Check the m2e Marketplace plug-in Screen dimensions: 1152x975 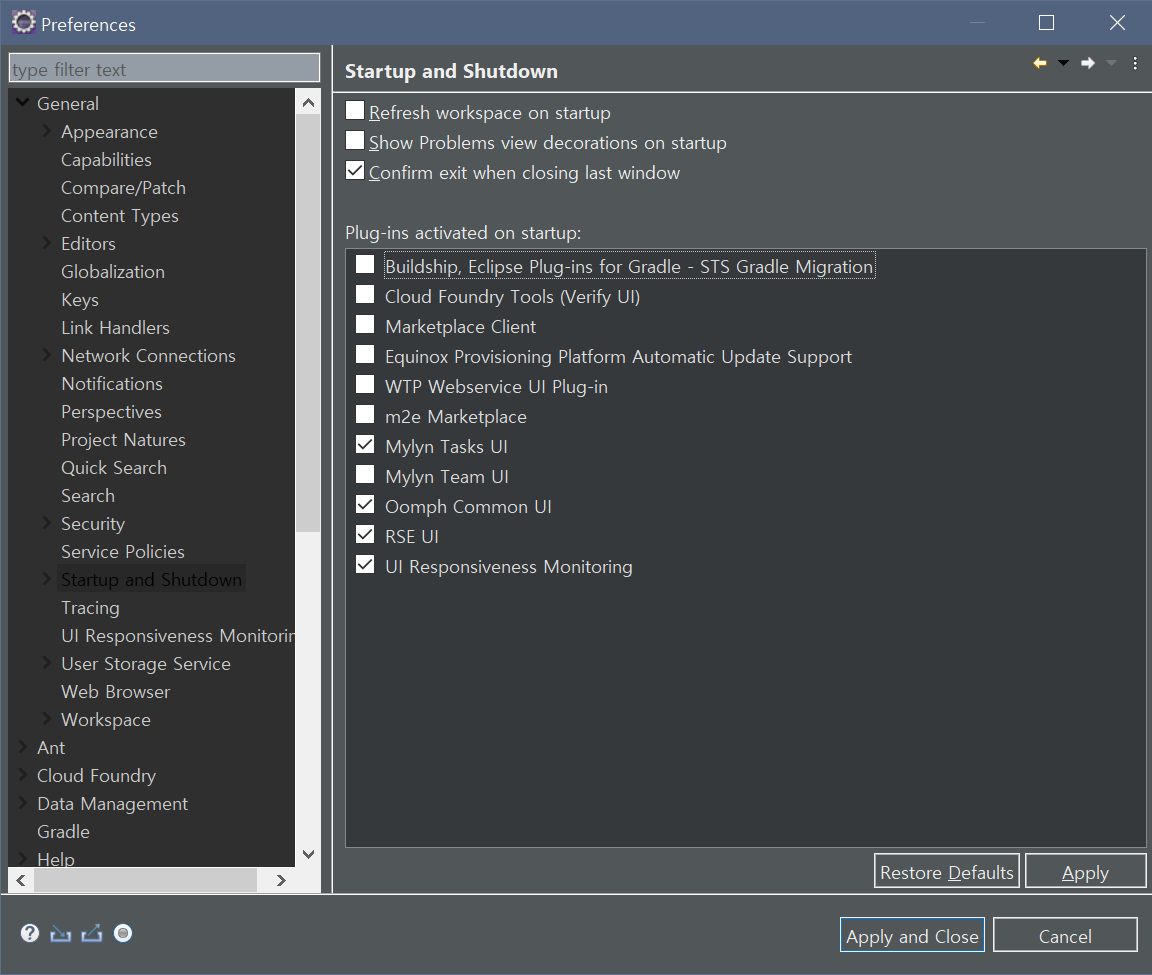coord(365,415)
